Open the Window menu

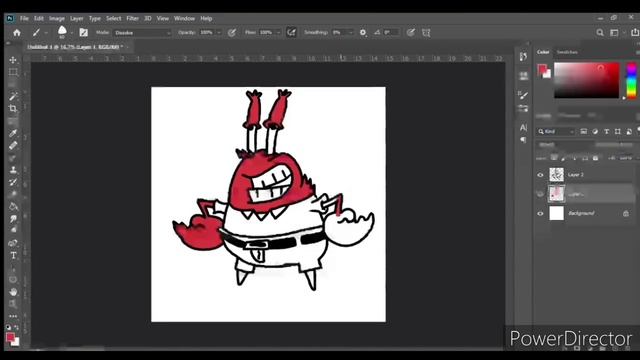click(x=184, y=18)
